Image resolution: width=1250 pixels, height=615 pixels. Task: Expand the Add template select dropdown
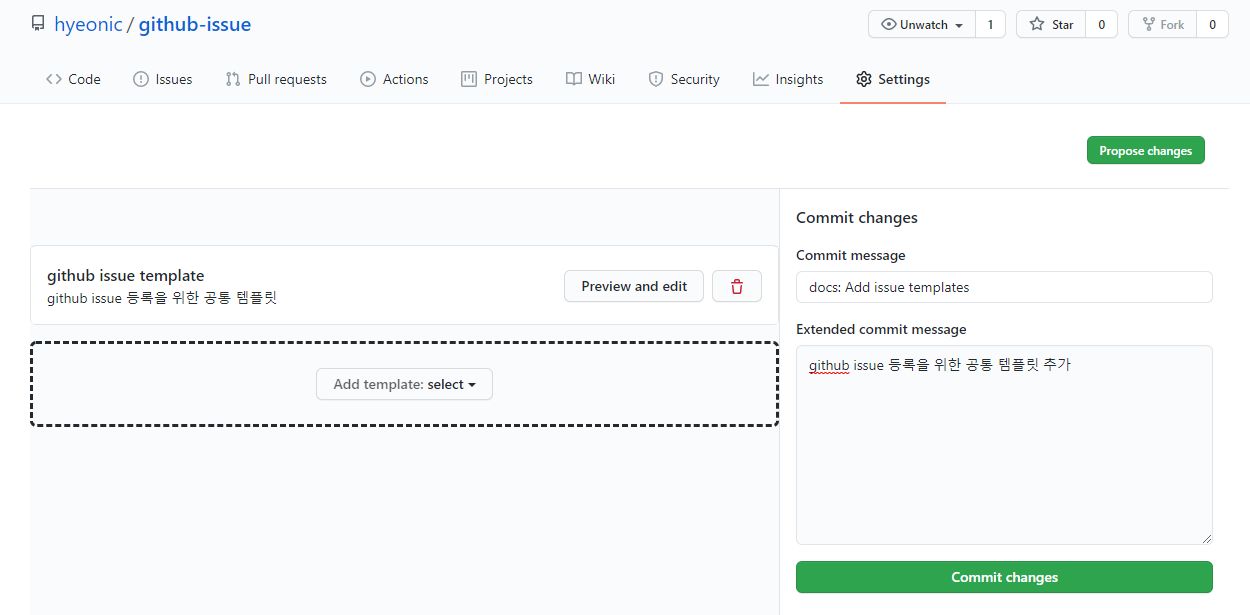pyautogui.click(x=404, y=384)
